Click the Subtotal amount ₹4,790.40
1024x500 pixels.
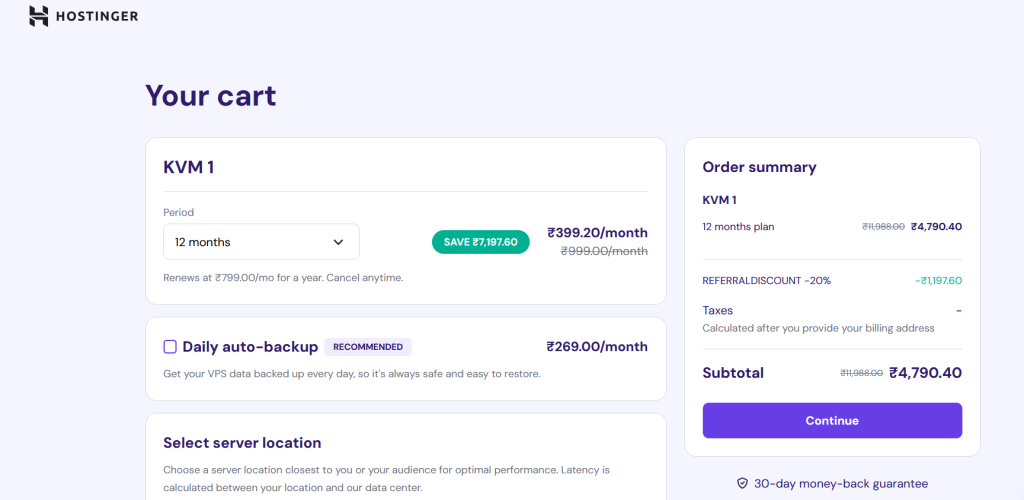point(925,373)
